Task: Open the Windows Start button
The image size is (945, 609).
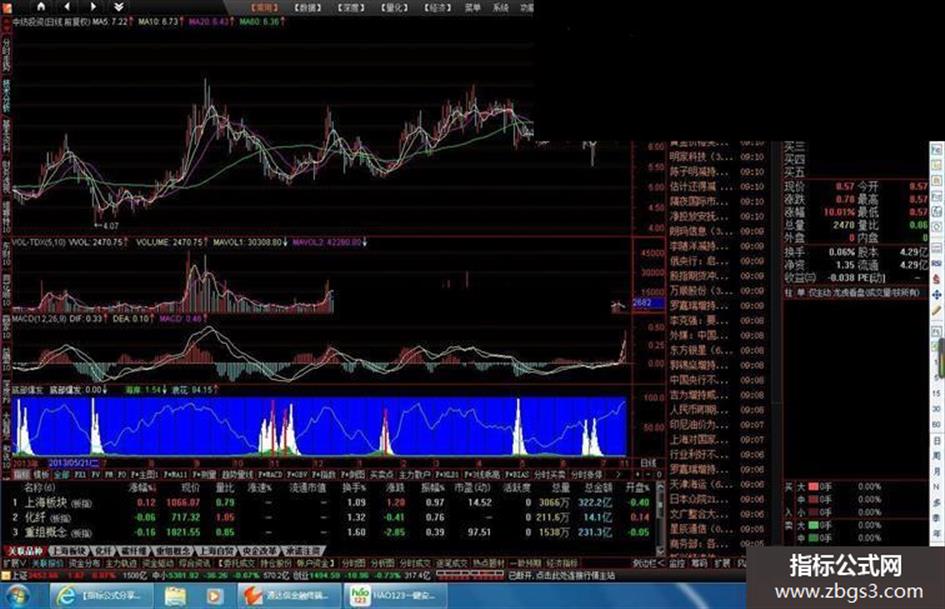Action: (17, 596)
